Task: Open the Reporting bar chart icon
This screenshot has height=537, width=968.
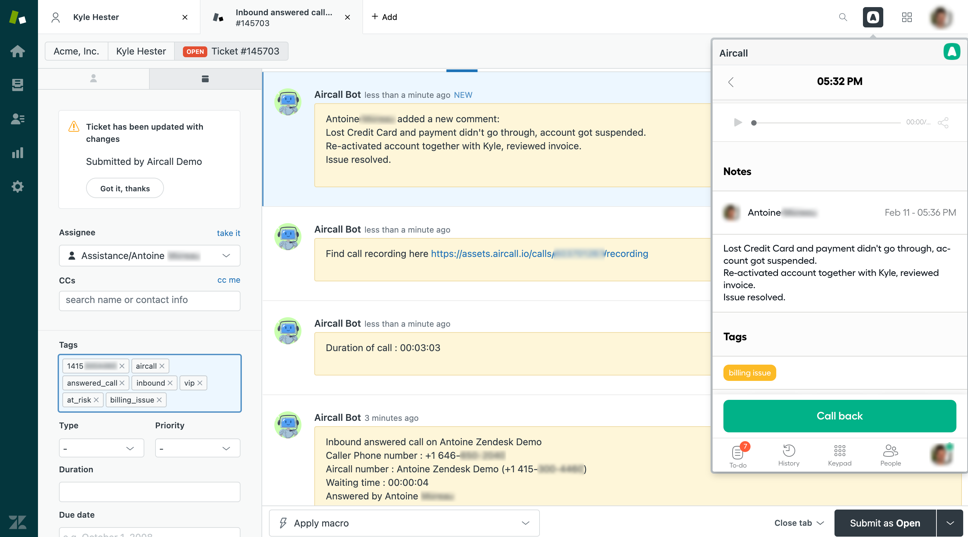Action: pyautogui.click(x=17, y=152)
